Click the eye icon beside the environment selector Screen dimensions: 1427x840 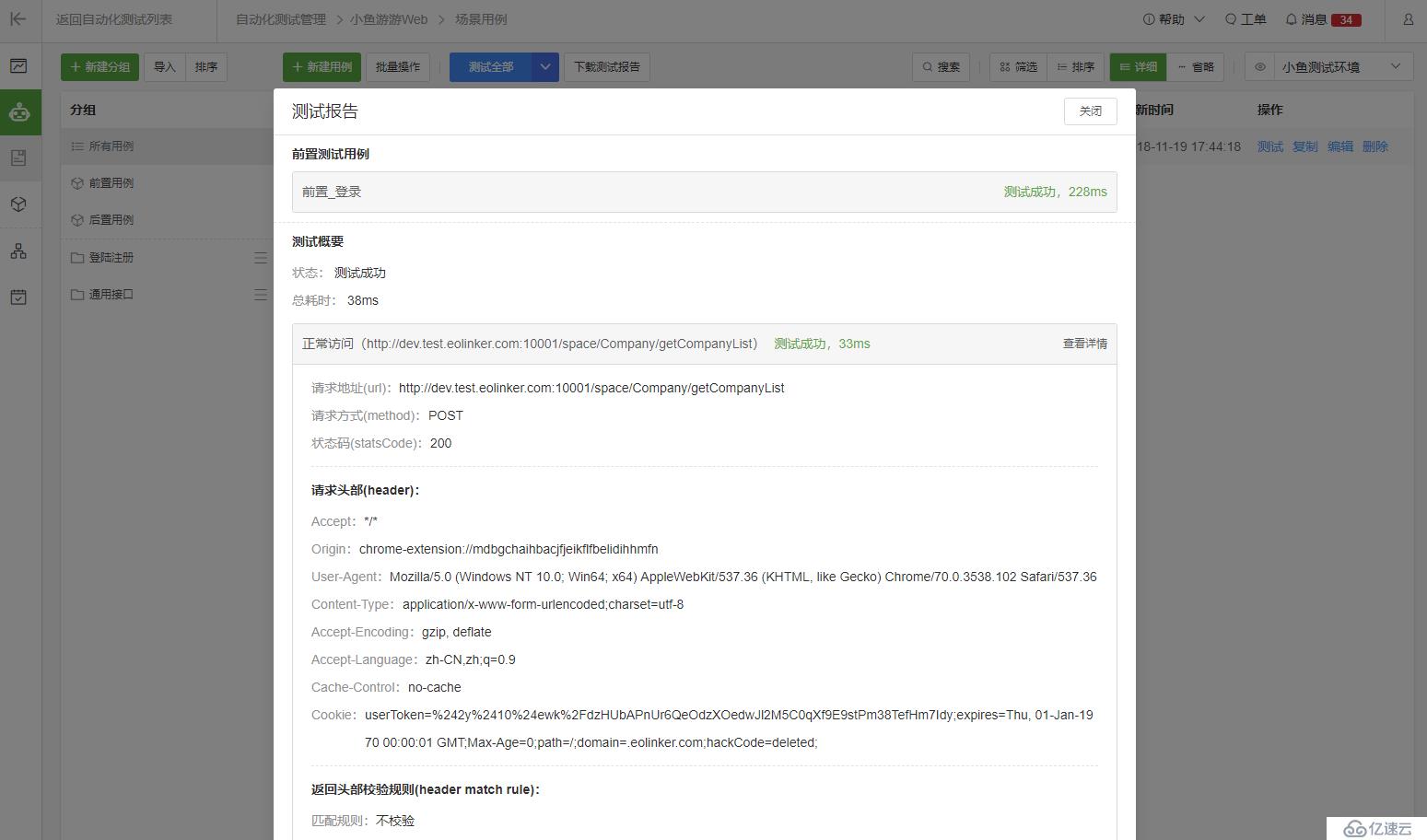pos(1260,66)
